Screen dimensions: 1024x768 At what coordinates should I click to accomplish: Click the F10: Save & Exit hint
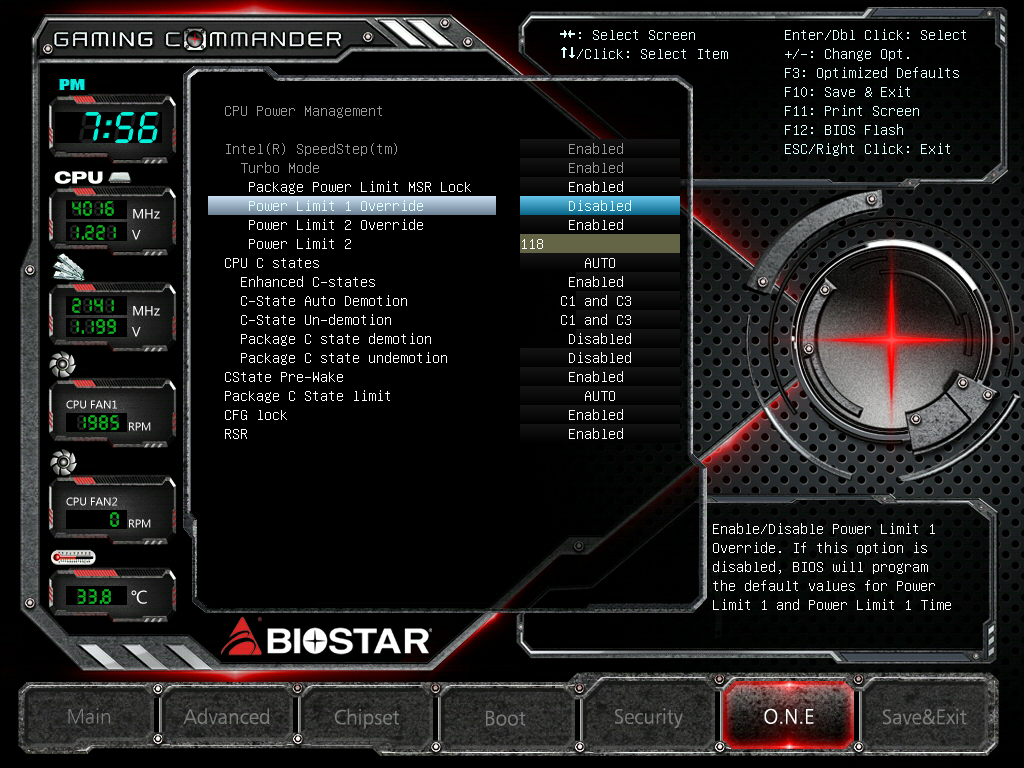[x=847, y=92]
